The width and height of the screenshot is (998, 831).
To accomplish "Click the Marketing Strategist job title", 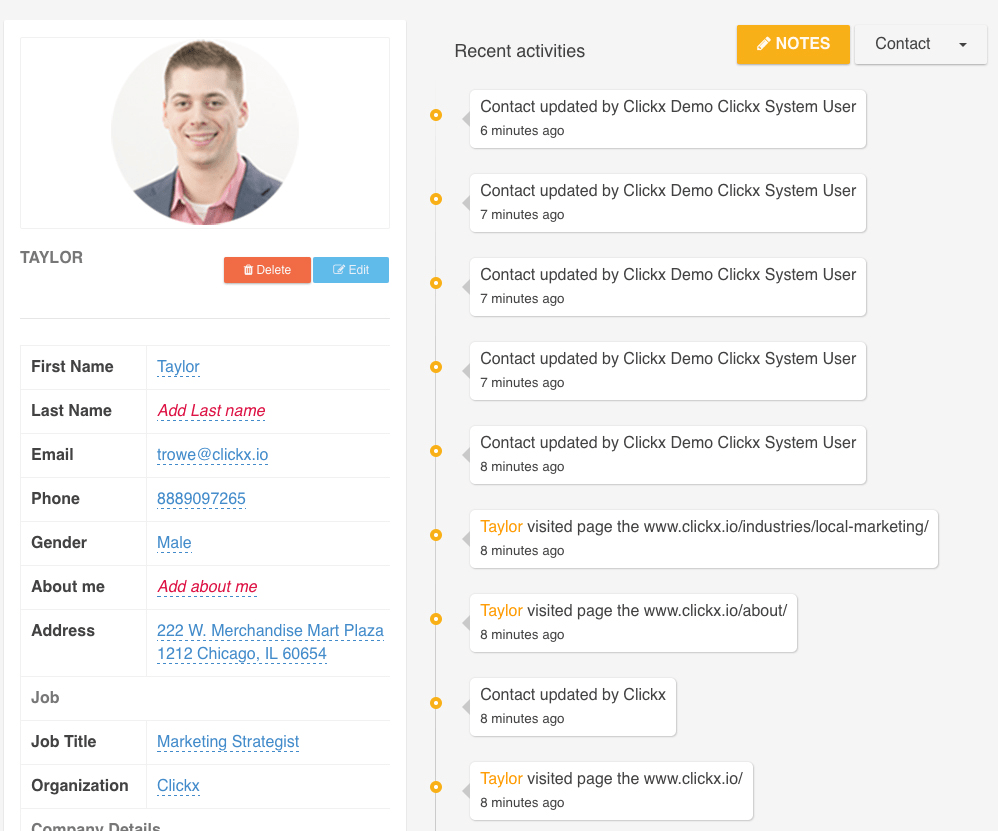I will click(227, 742).
